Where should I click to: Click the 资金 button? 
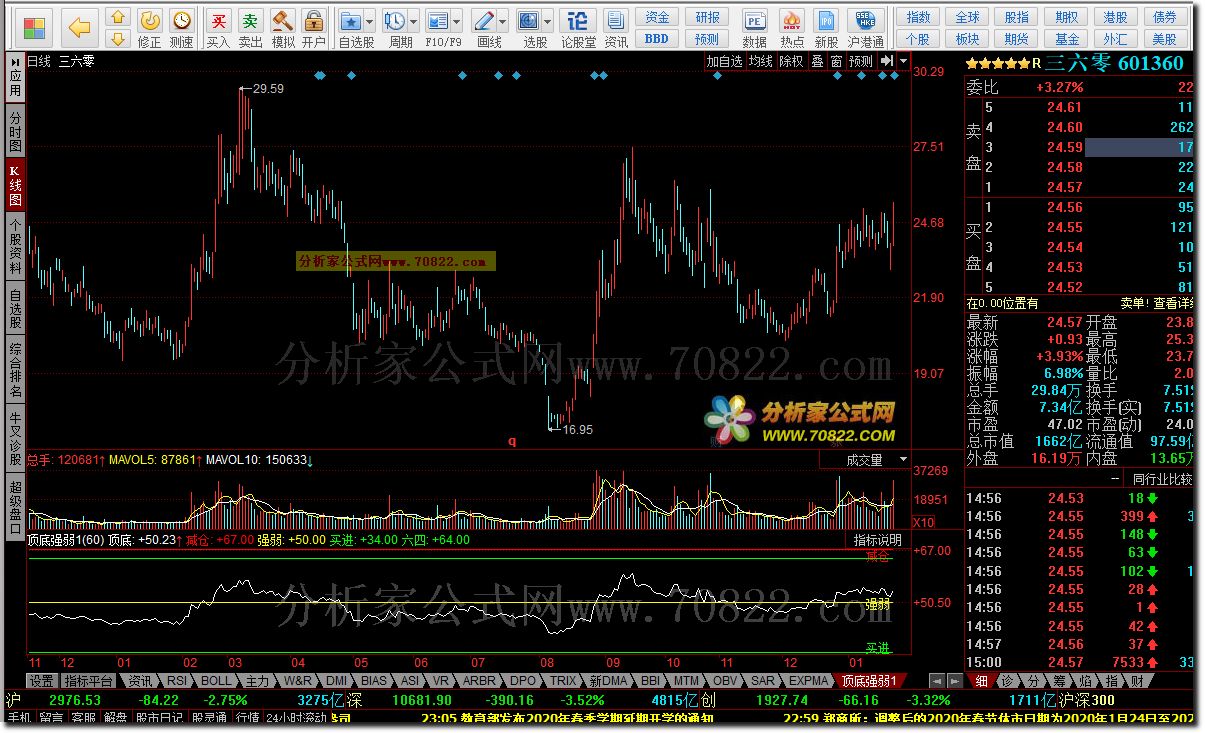tap(657, 17)
